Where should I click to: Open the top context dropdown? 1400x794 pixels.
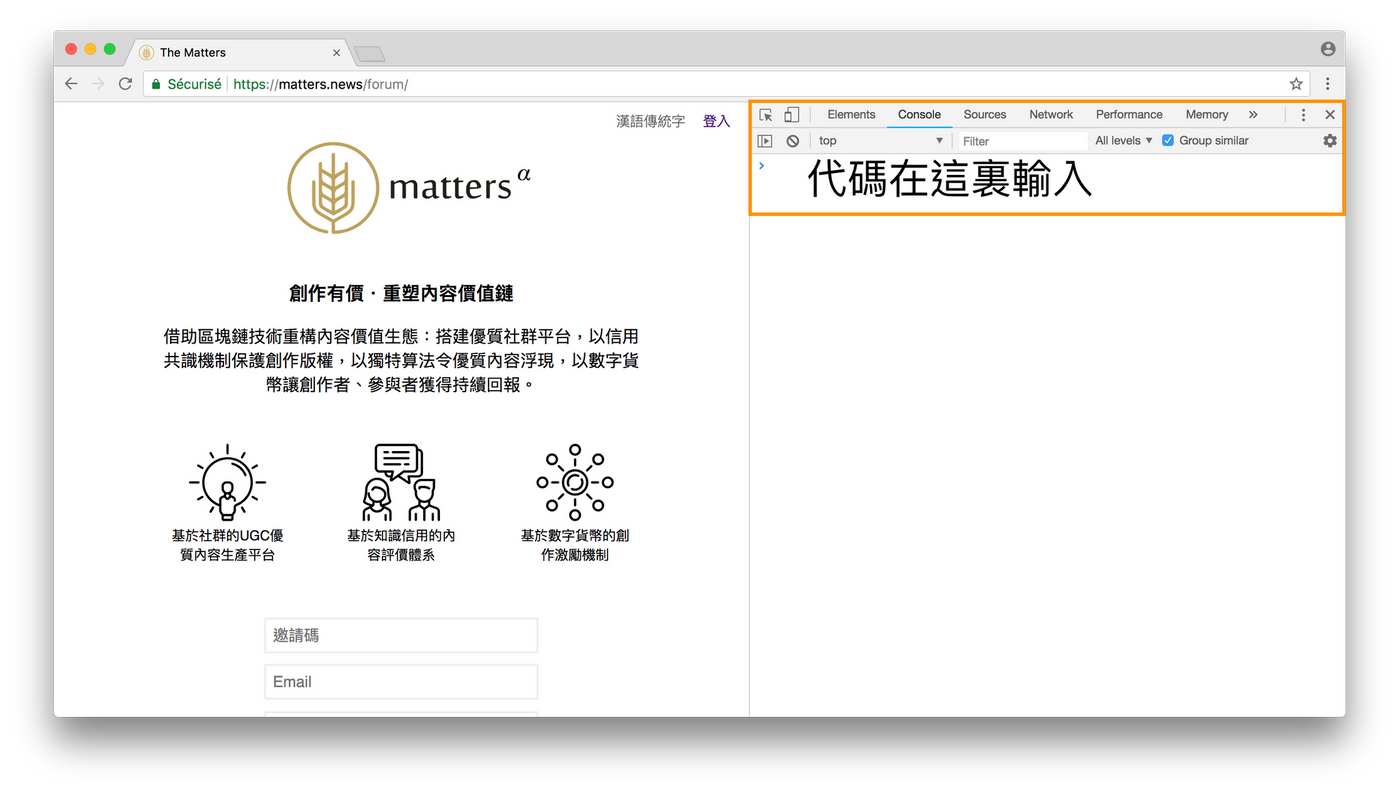coord(880,141)
